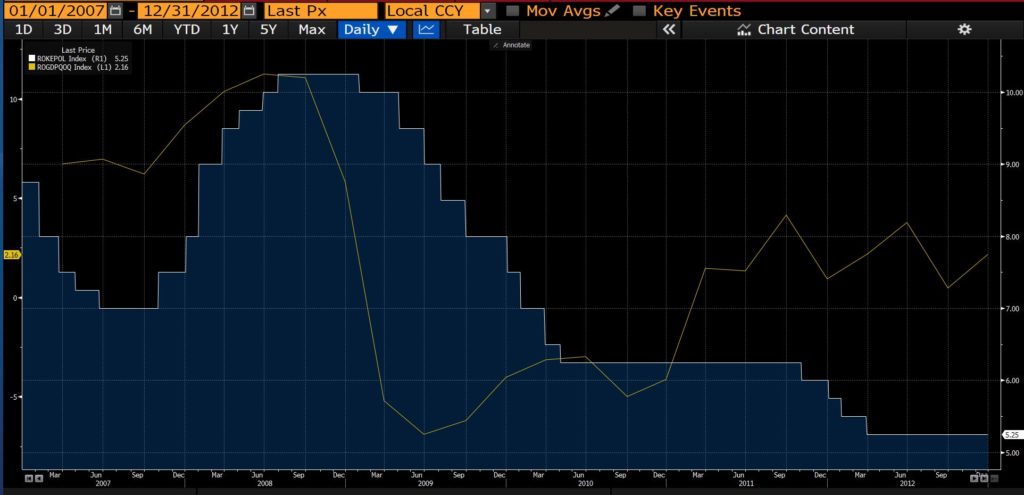Expand the Local CCY currency dropdown

488,11
